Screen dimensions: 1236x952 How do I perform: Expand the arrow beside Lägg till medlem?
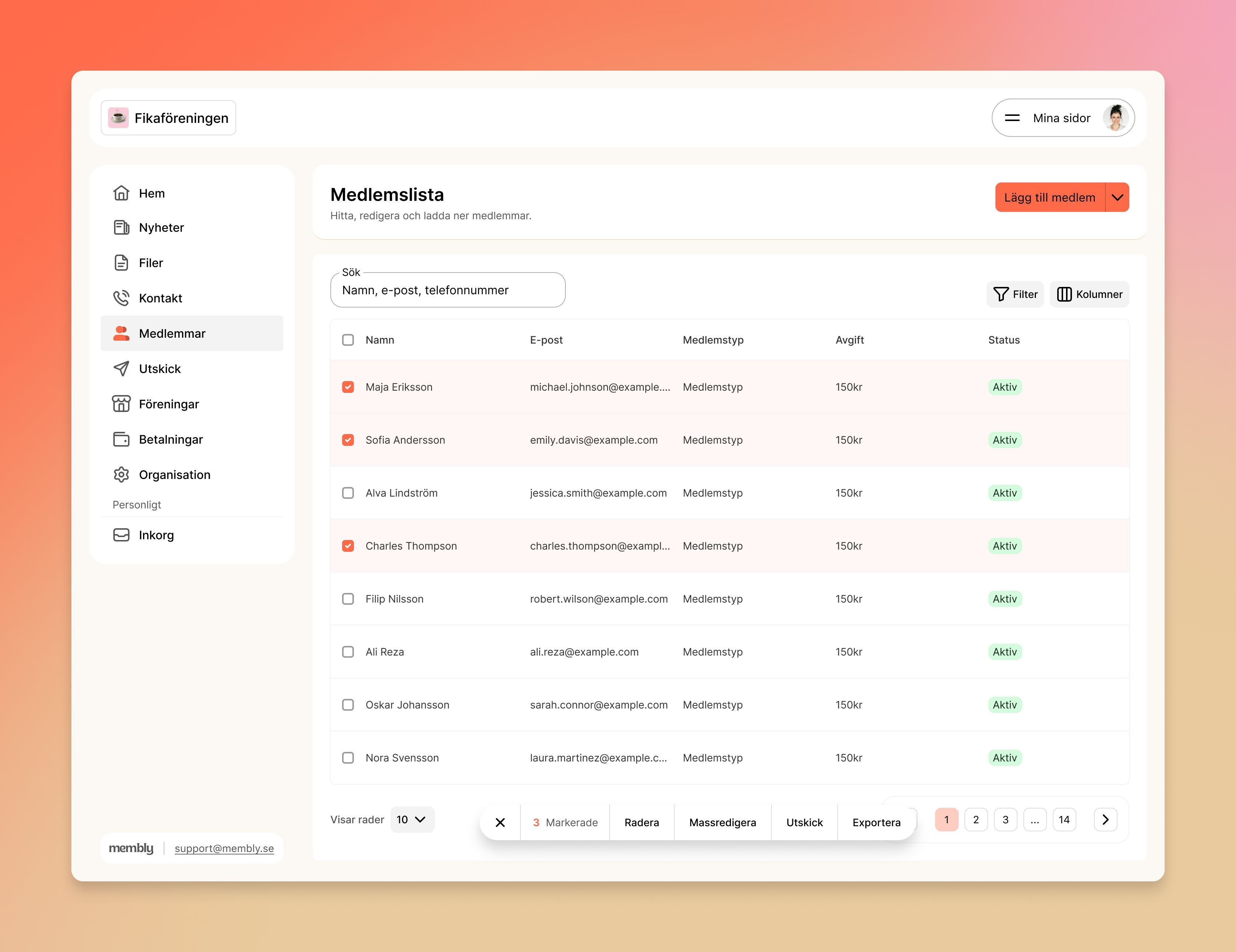1117,198
